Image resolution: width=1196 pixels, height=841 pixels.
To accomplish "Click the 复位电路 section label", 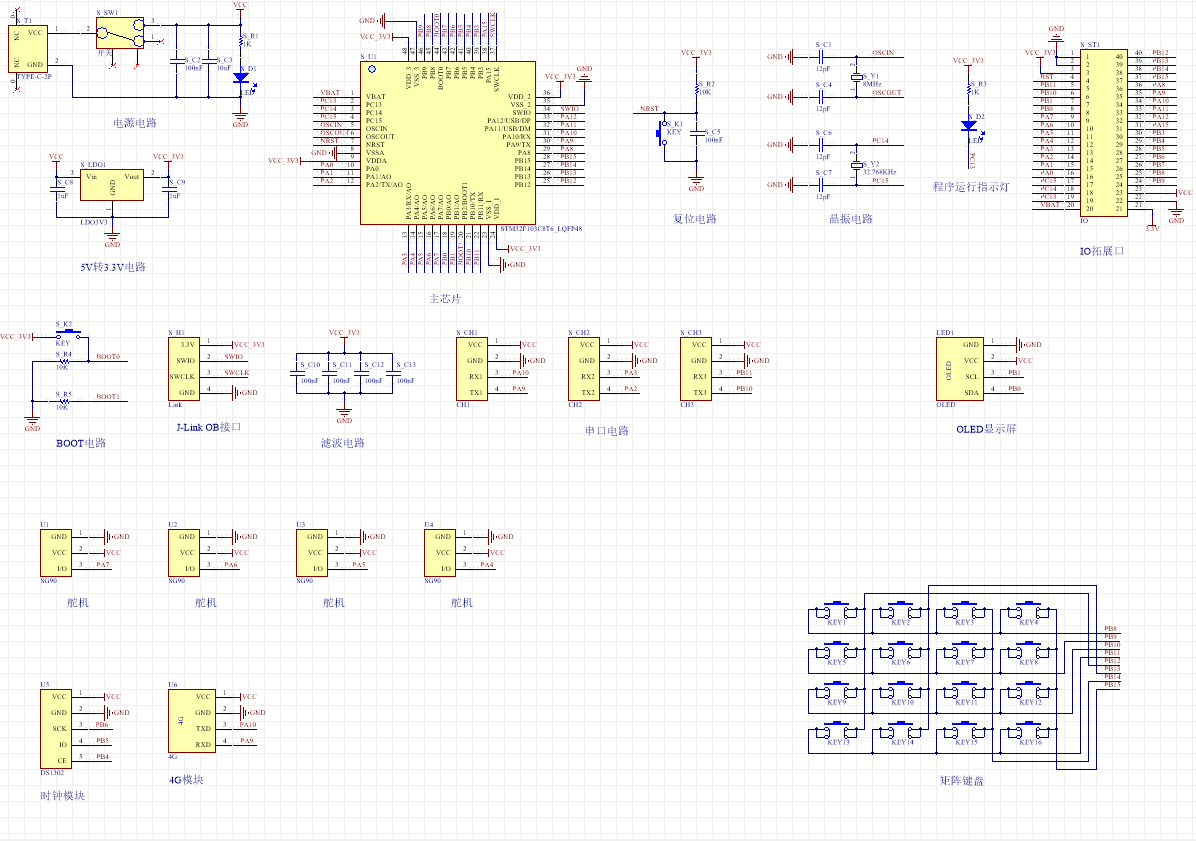I will click(695, 219).
